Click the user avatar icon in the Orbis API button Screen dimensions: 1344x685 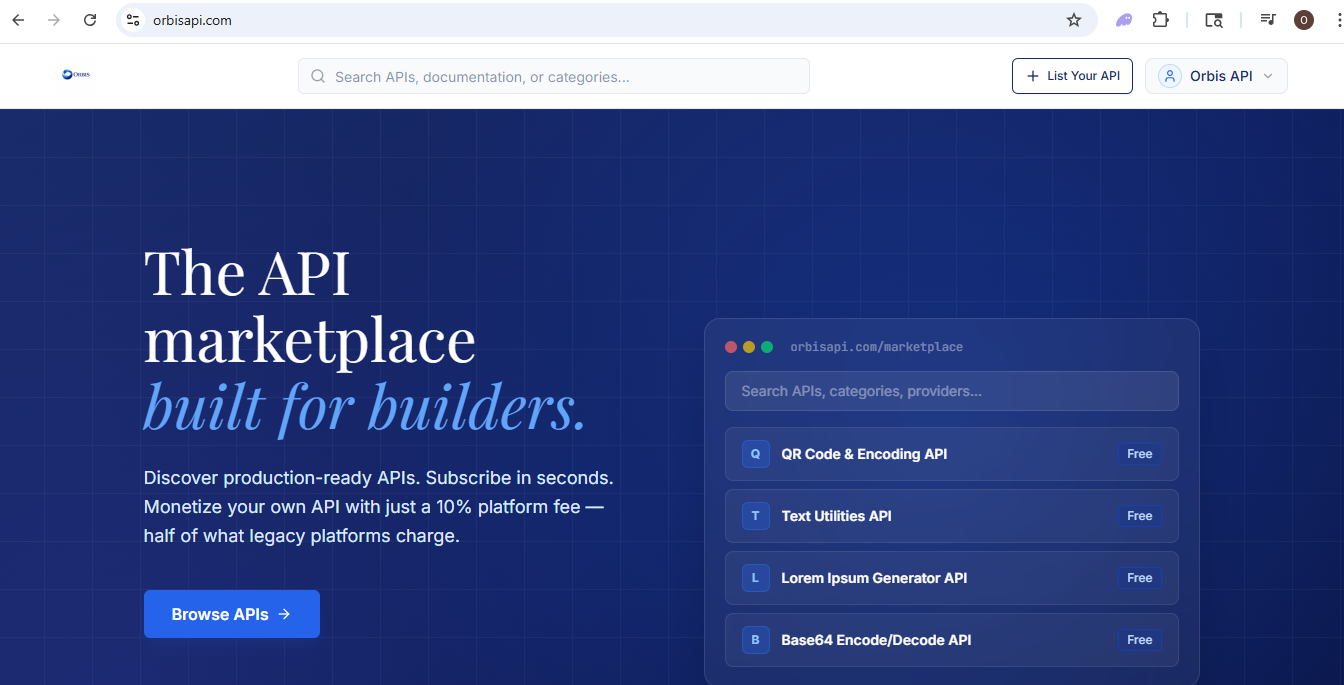point(1169,75)
